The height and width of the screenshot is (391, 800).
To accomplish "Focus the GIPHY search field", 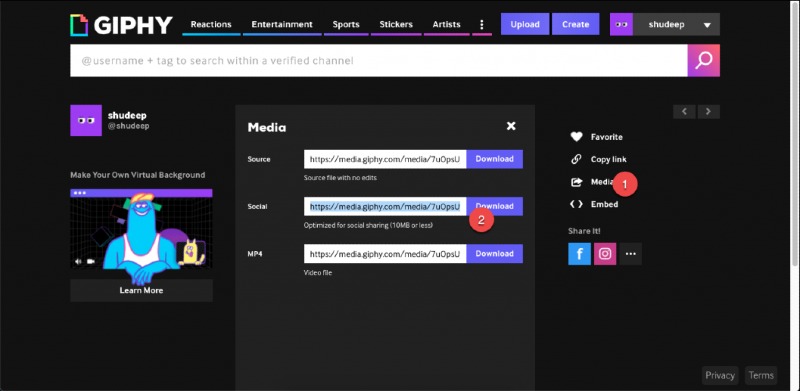I will [x=379, y=61].
